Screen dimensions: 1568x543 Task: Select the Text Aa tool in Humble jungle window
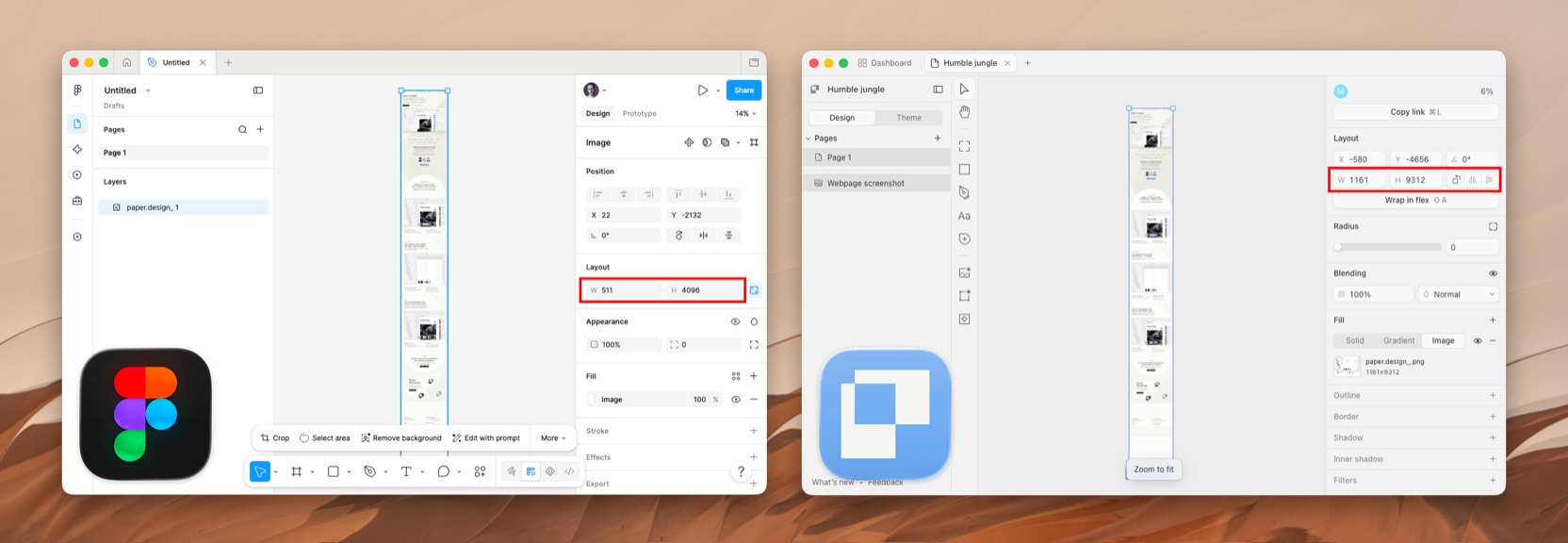964,216
